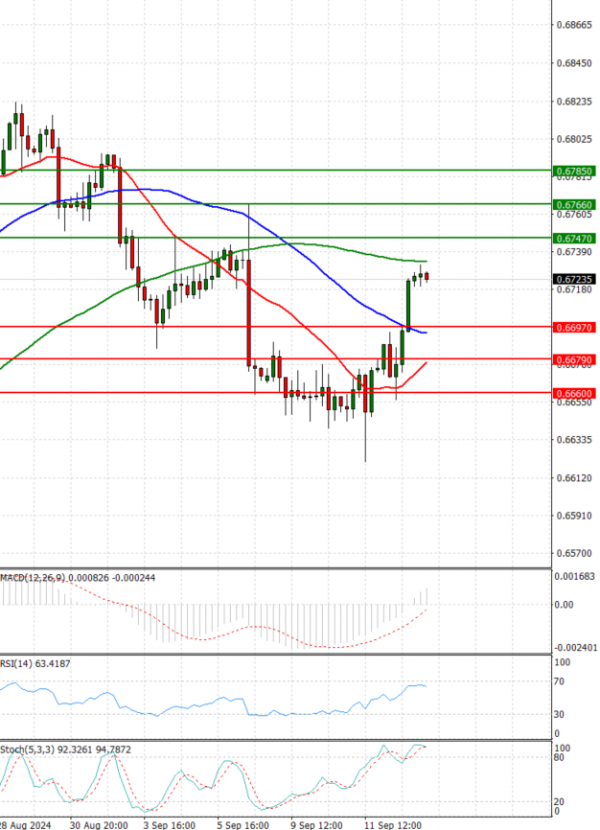Click the 0.67390 price axis value
The height and width of the screenshot is (830, 600).
point(574,251)
